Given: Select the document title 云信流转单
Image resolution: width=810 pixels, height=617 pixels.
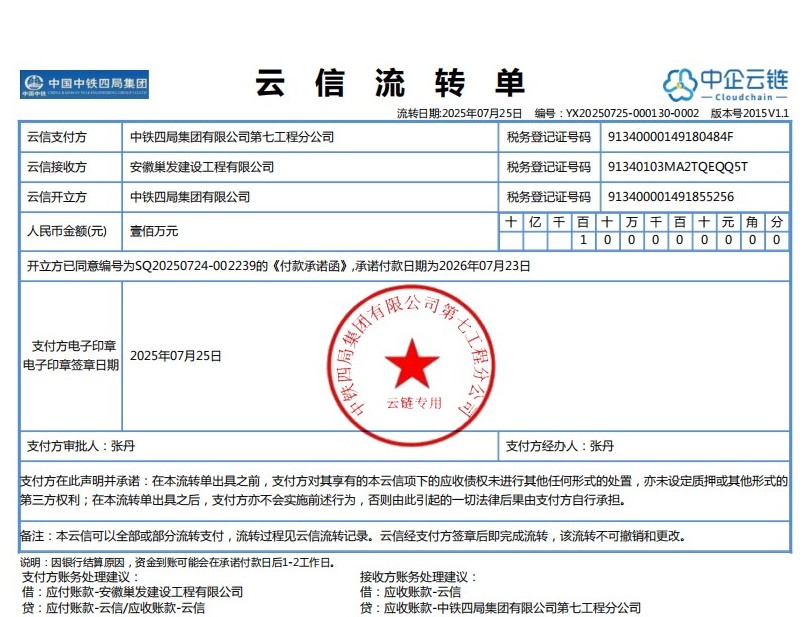Looking at the screenshot, I should click(390, 82).
